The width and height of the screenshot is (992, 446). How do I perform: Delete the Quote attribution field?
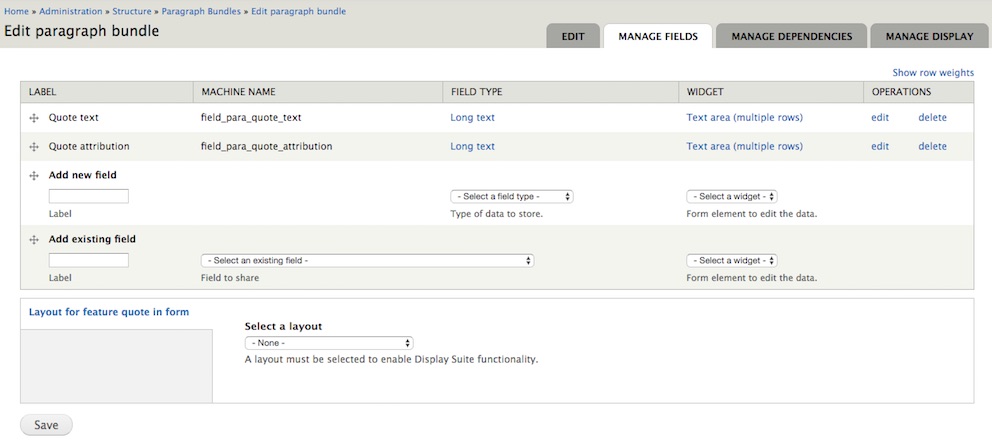click(x=932, y=147)
